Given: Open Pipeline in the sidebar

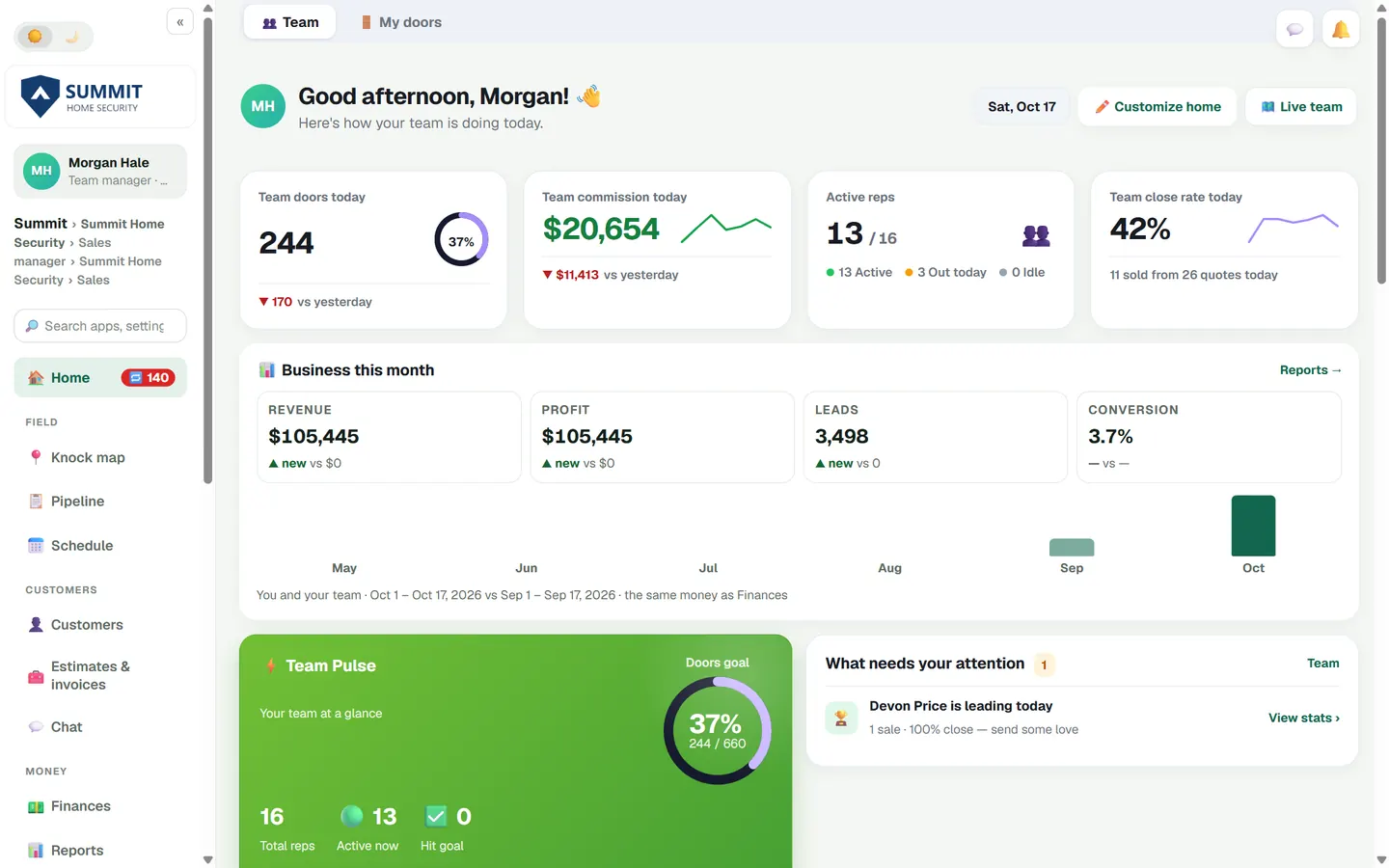Looking at the screenshot, I should 100,502.
